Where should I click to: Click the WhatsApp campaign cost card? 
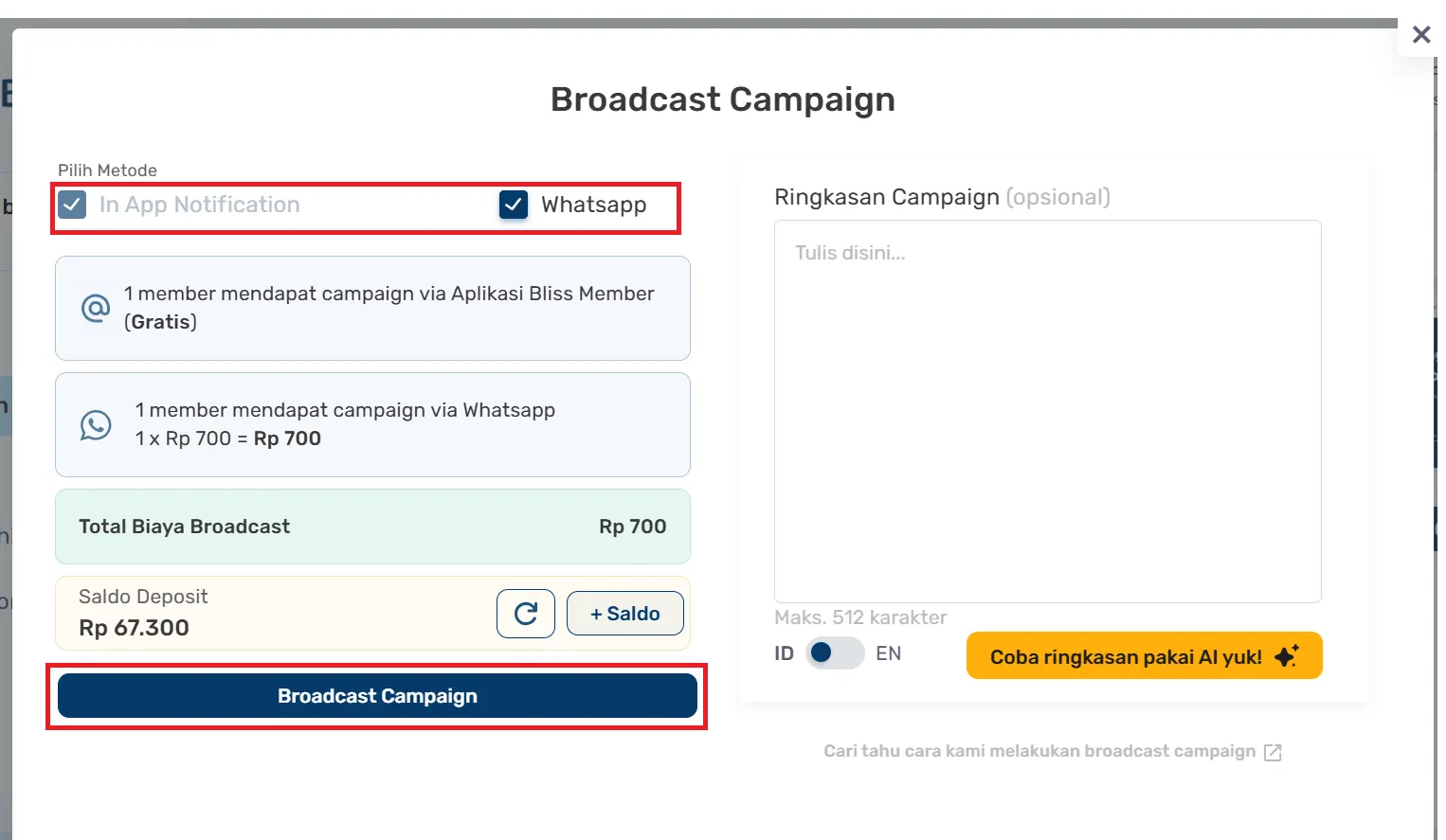click(x=372, y=424)
